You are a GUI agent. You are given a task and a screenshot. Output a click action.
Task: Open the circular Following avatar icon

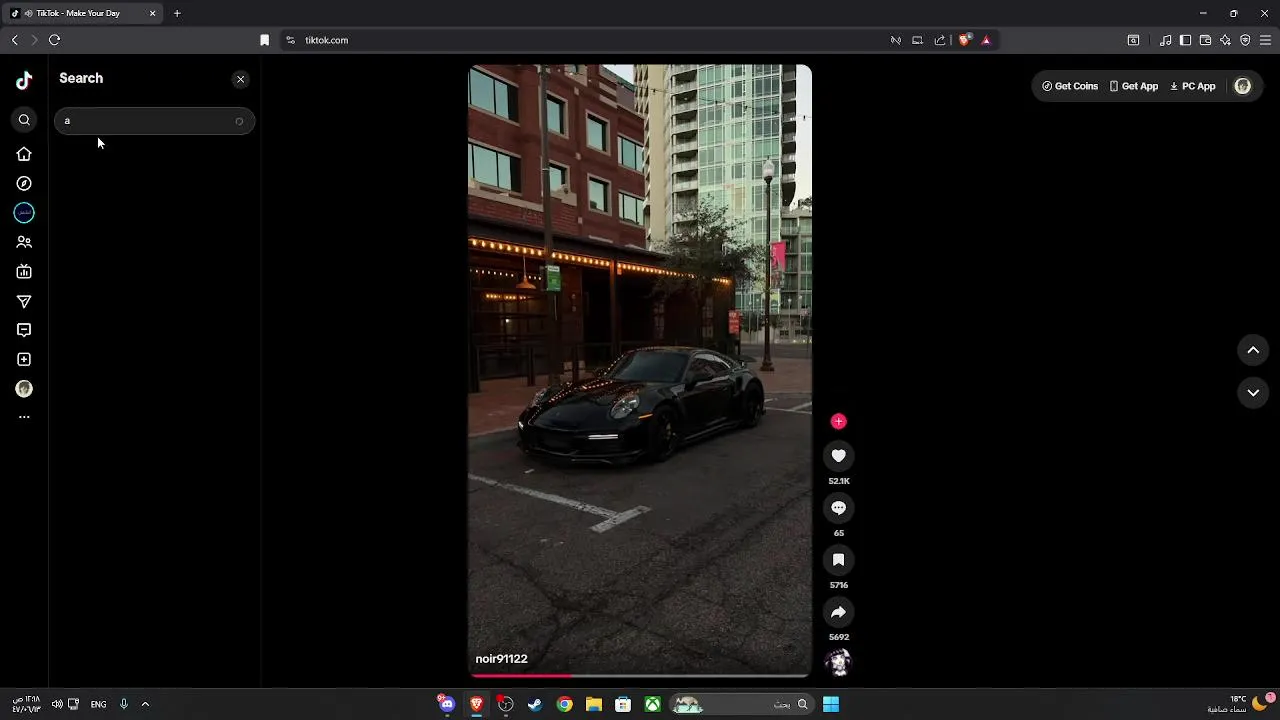pyautogui.click(x=24, y=213)
